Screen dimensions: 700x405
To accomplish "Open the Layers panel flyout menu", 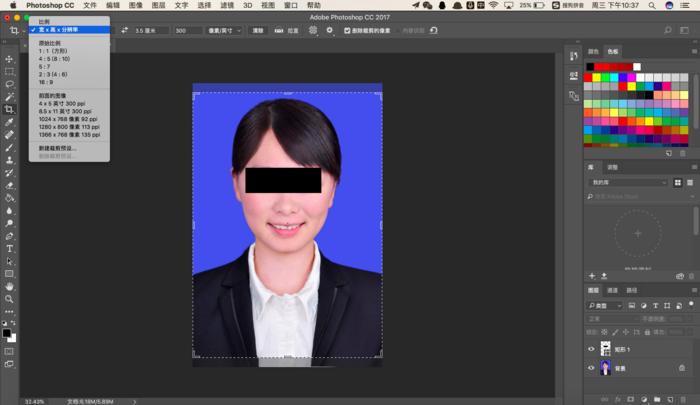I will pos(694,290).
